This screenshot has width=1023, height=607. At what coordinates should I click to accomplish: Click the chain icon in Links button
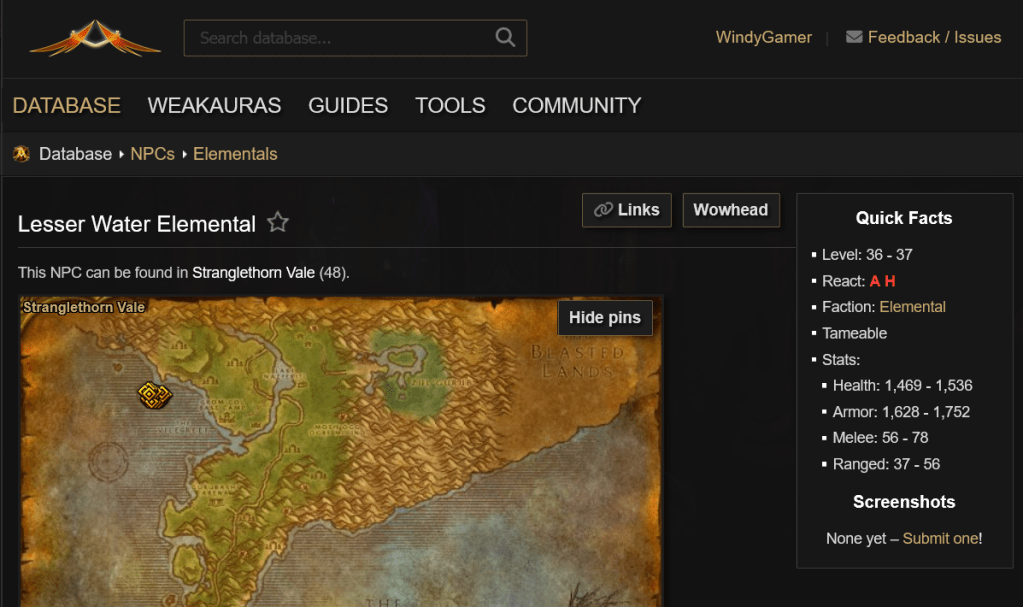point(603,210)
